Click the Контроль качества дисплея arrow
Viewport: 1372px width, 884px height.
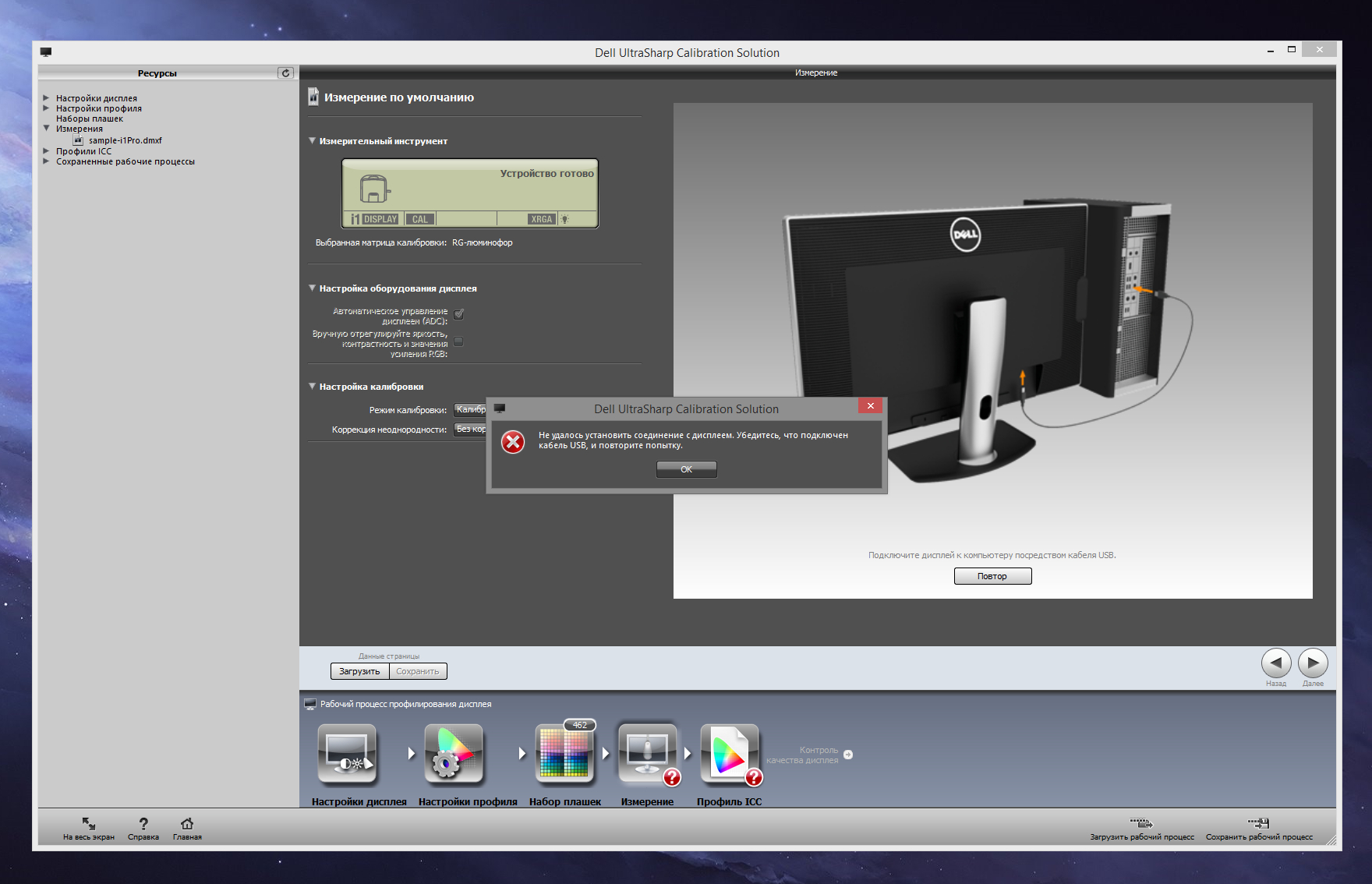coord(848,755)
